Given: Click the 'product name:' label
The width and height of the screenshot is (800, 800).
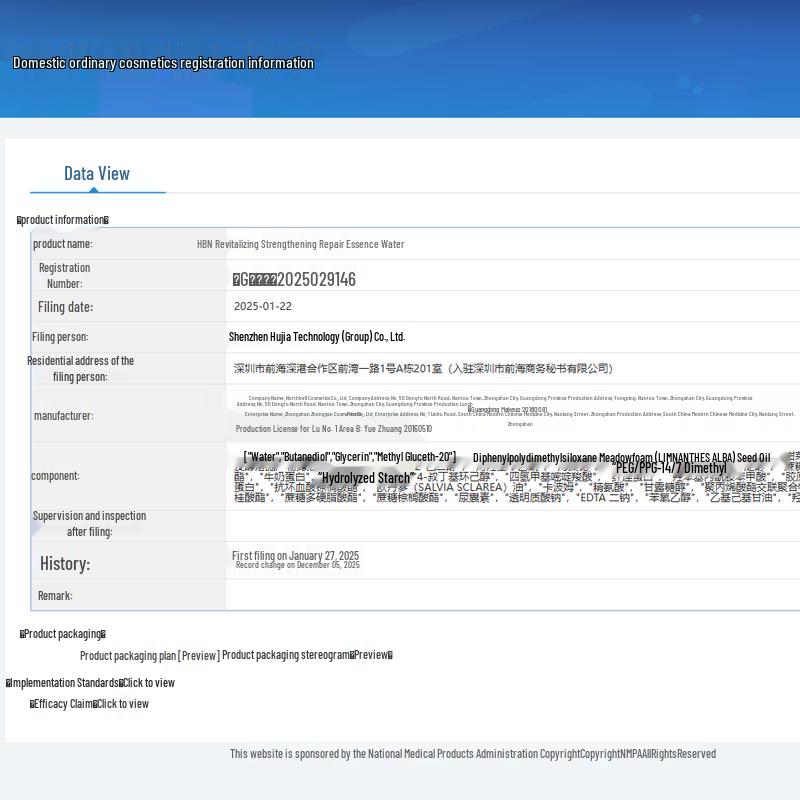Looking at the screenshot, I should (63, 244).
